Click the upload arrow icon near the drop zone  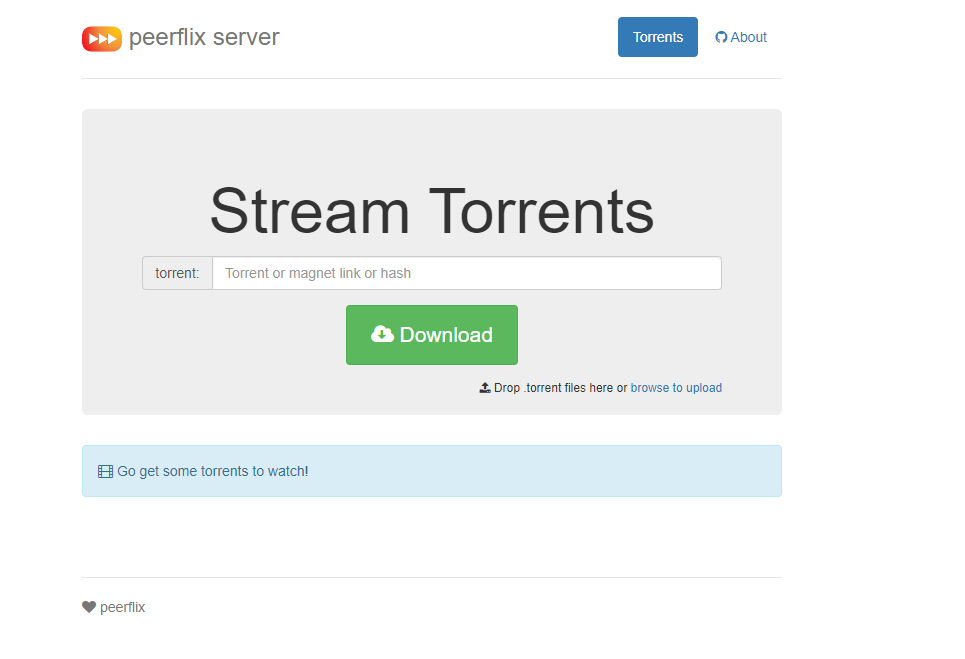[x=485, y=387]
